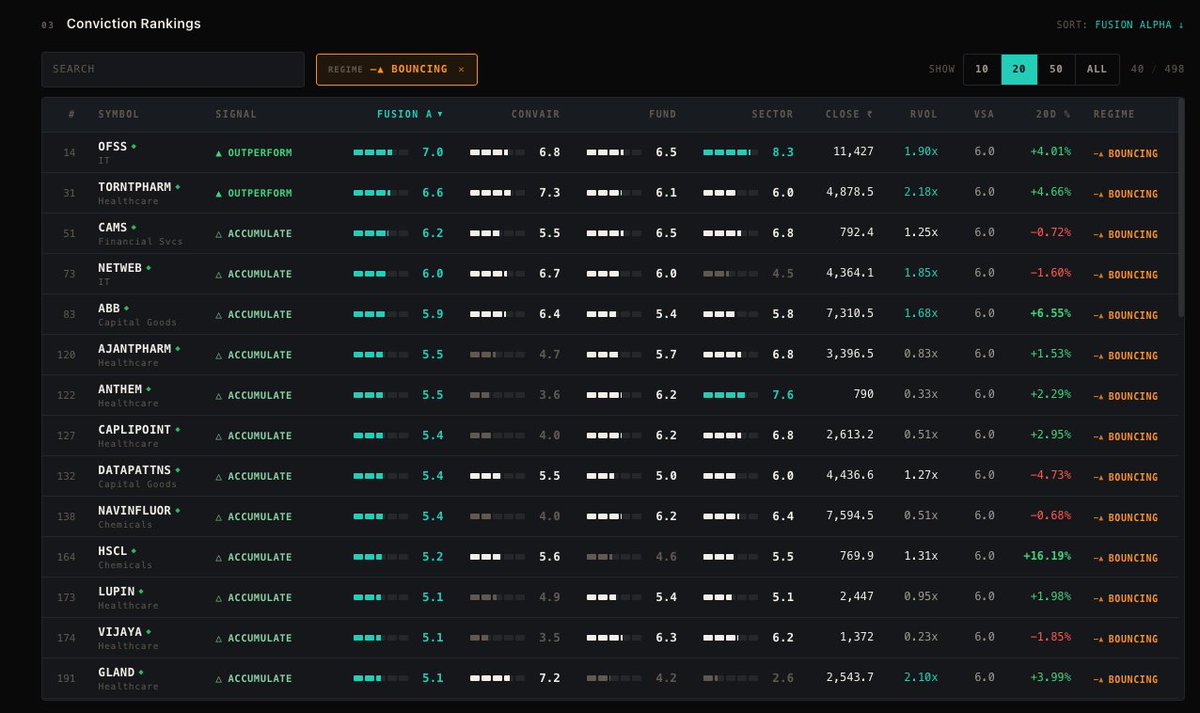Click the BOUNCING regime tag for HSCL
This screenshot has height=713, width=1200.
click(x=1126, y=558)
